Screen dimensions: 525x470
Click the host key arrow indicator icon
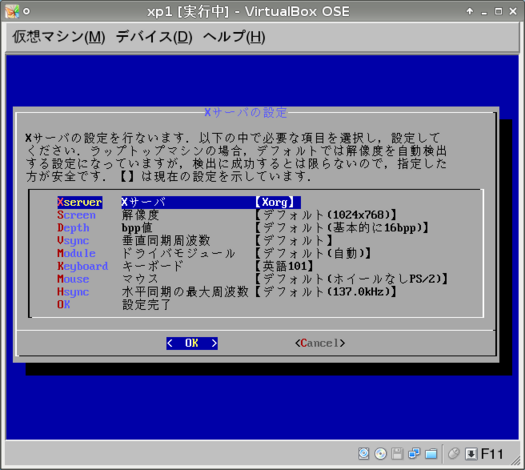tap(471, 454)
